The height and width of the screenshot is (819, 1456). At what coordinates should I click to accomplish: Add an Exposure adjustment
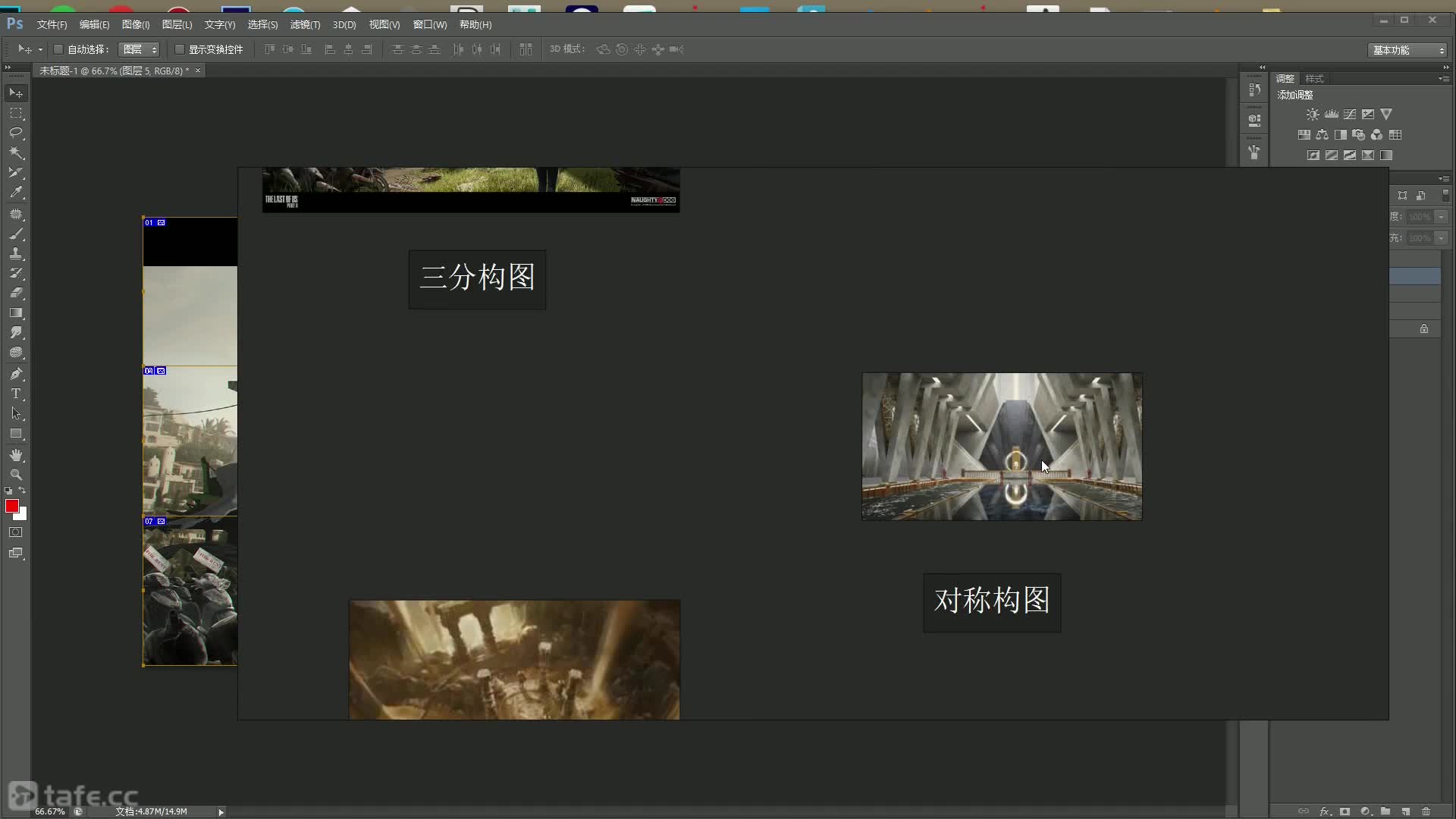1368,114
